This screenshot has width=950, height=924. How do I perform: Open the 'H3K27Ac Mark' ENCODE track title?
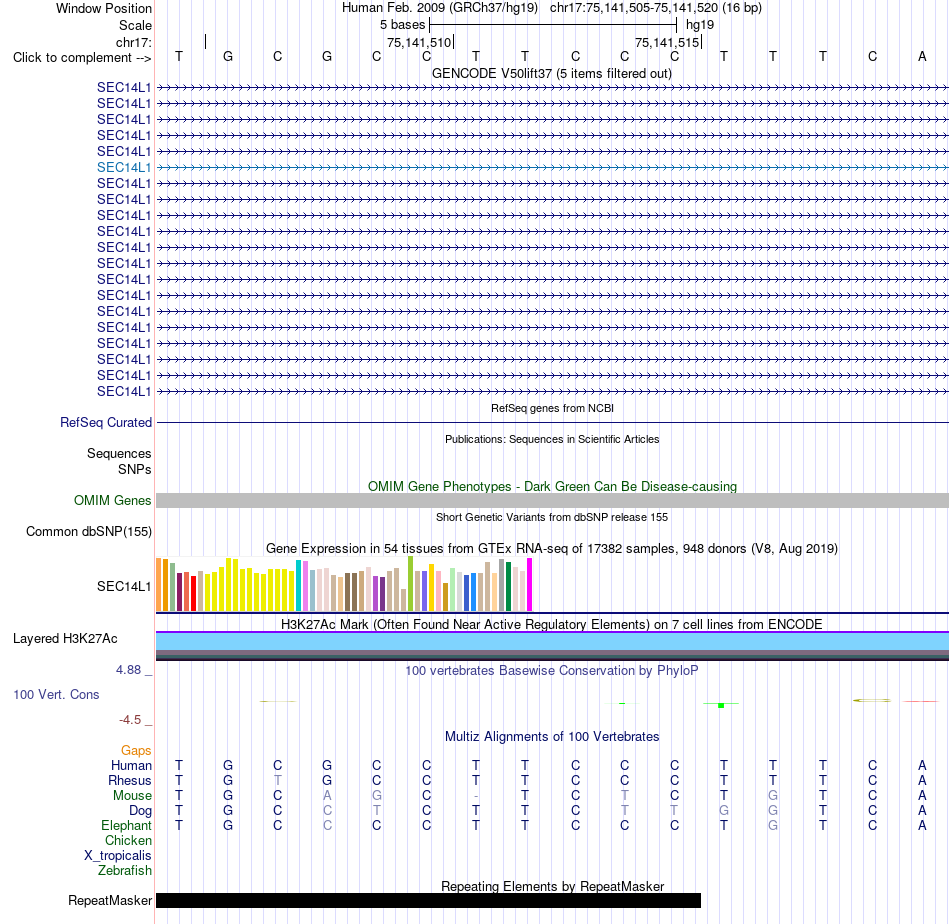pyautogui.click(x=552, y=625)
